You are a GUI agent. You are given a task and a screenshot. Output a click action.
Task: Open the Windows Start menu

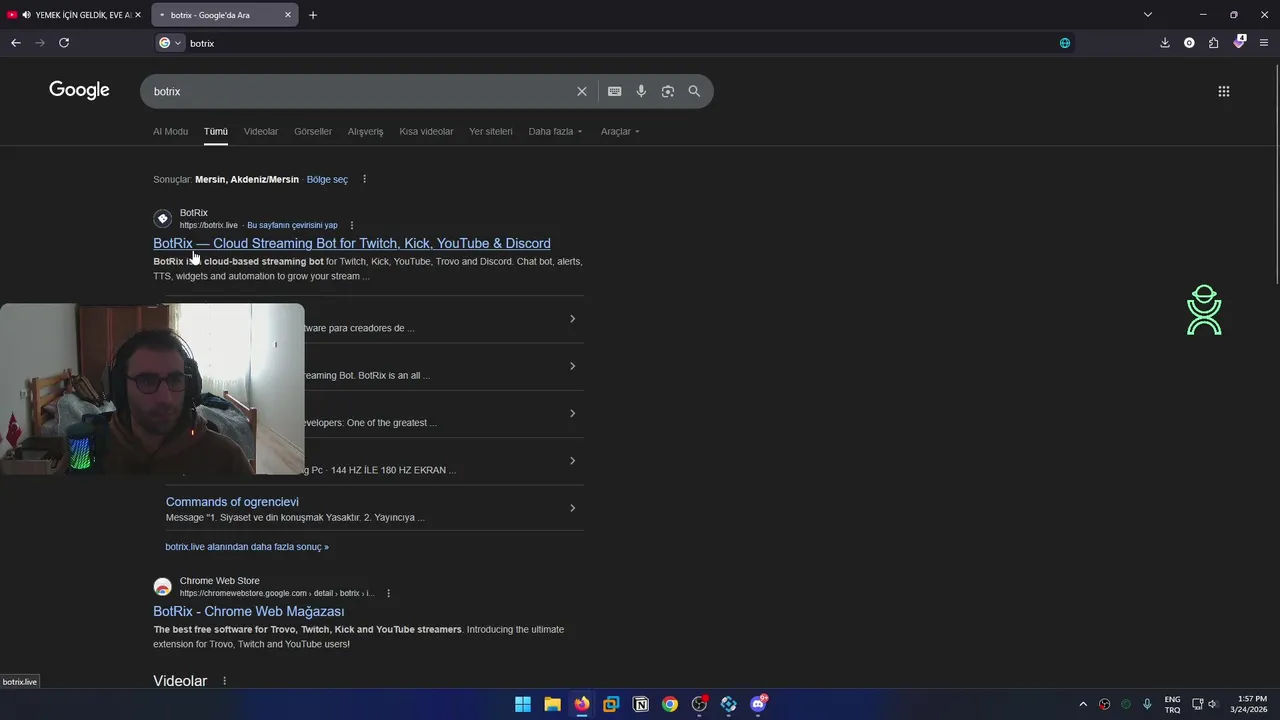523,704
